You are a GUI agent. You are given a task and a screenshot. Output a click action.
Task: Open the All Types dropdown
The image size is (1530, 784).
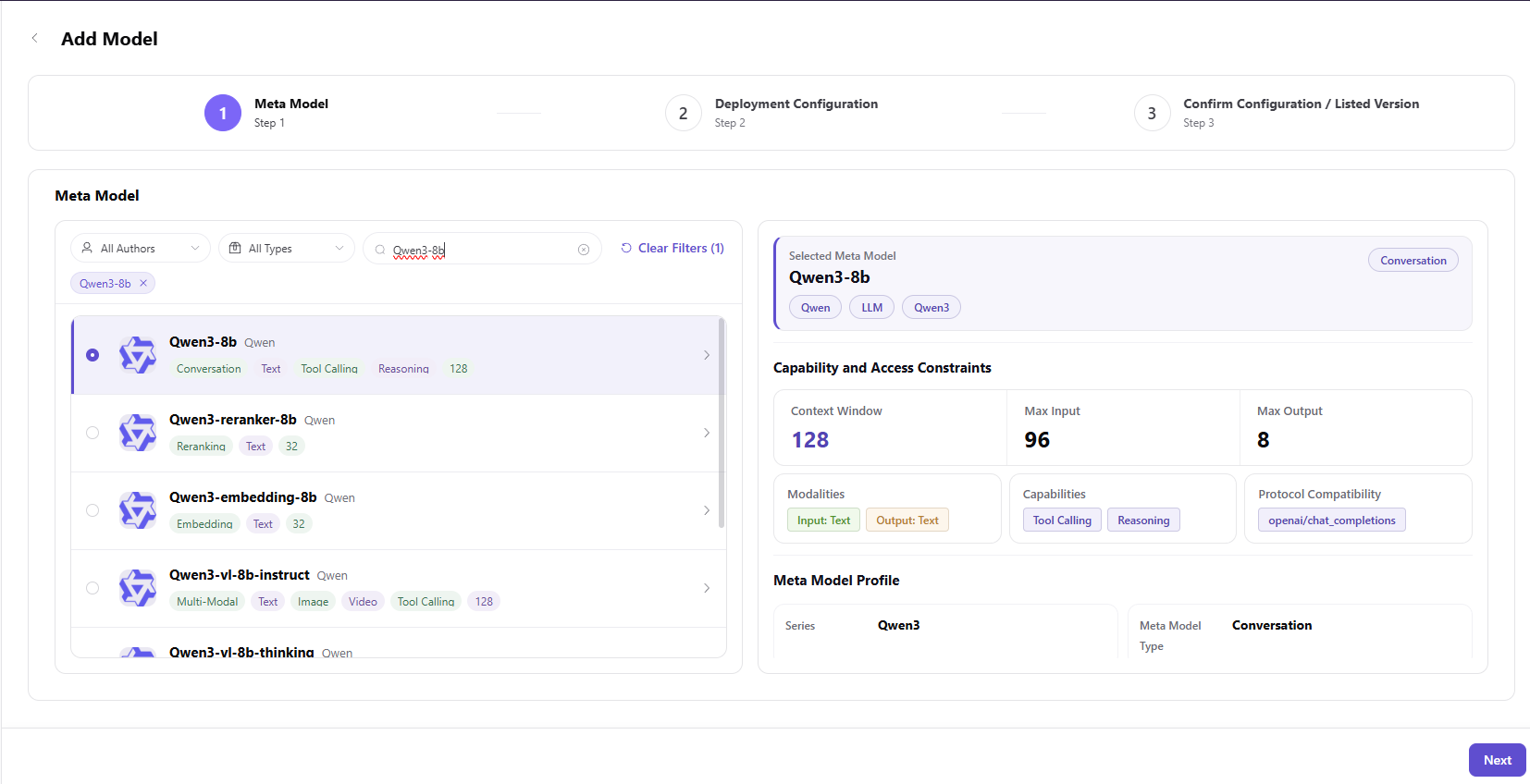(x=287, y=248)
